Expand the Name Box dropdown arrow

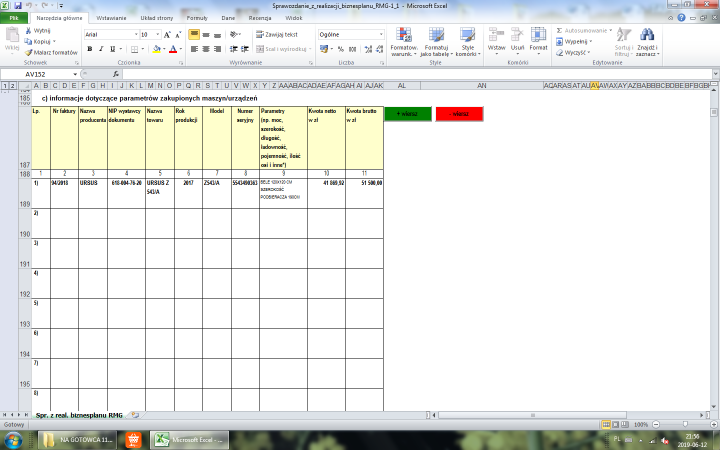point(77,74)
